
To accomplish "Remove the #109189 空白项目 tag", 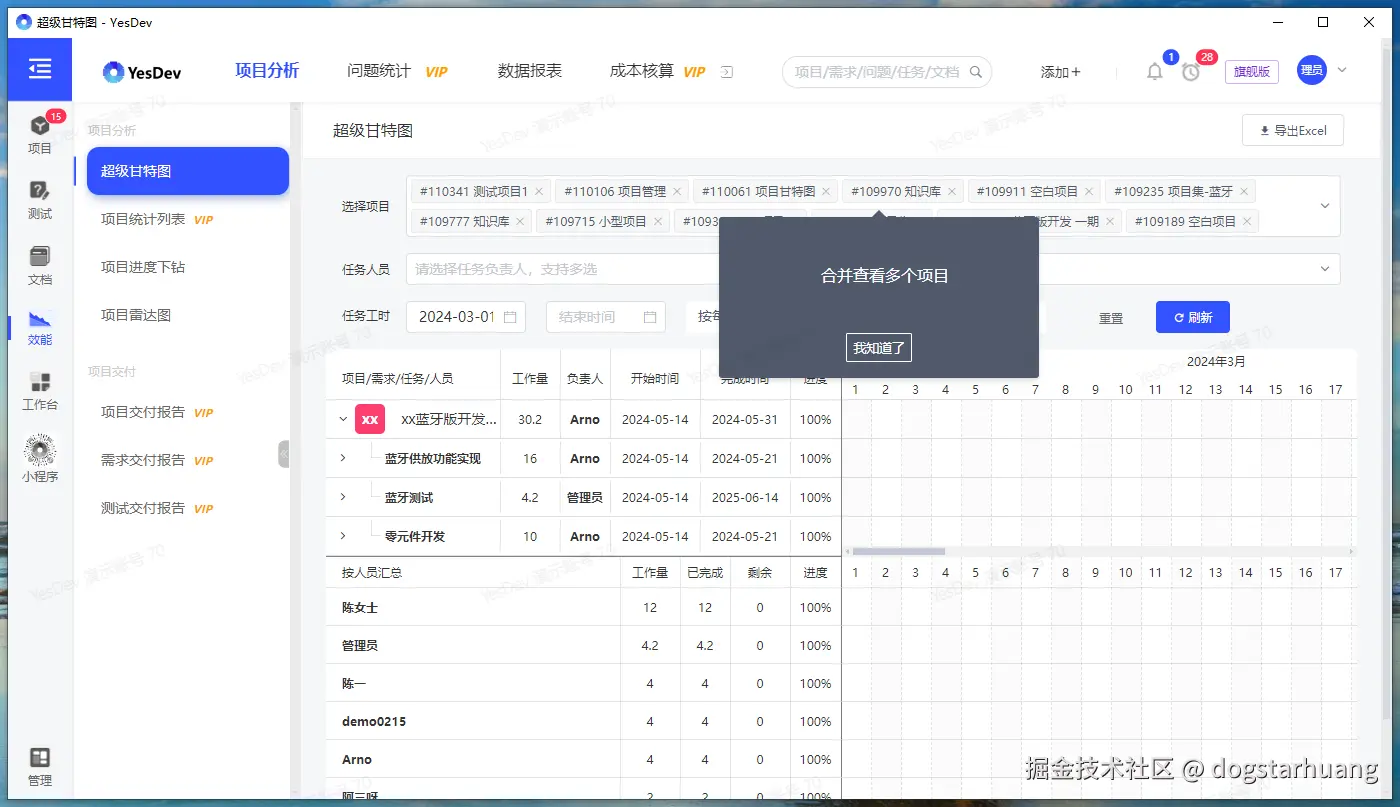I will point(1247,222).
